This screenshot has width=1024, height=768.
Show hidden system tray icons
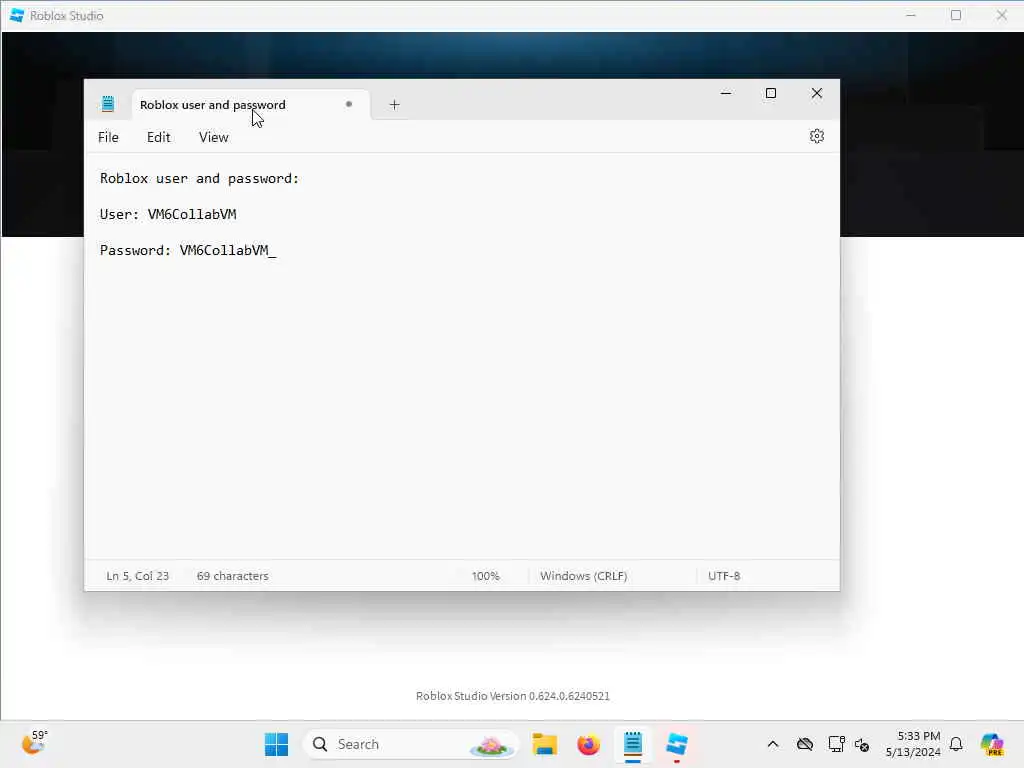coord(773,744)
